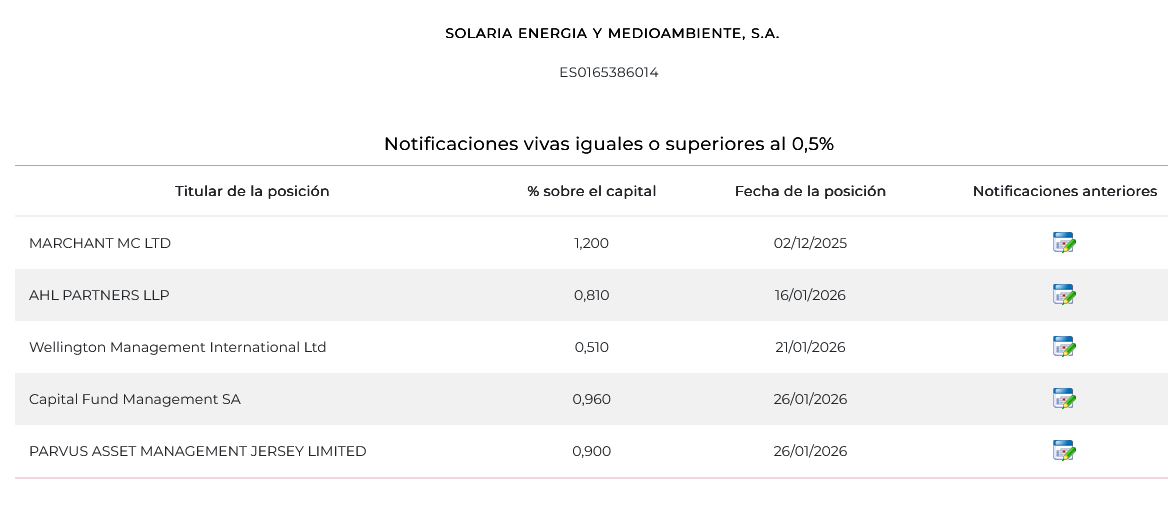Open previous notifications for MARCHANT MC LTD
Viewport: 1168px width, 511px height.
[x=1064, y=243]
